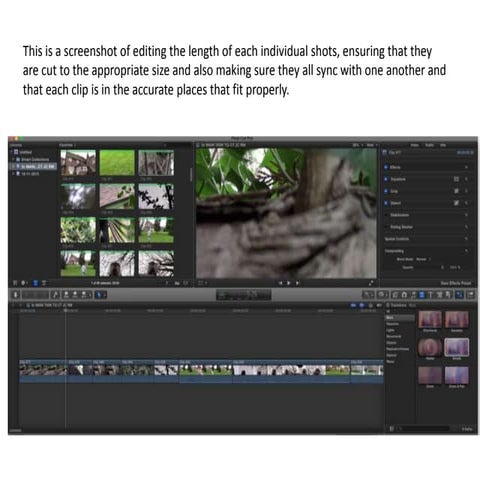Image resolution: width=480 pixels, height=480 pixels.
Task: Toggle the Distort checkbox in inspector
Action: [386, 203]
